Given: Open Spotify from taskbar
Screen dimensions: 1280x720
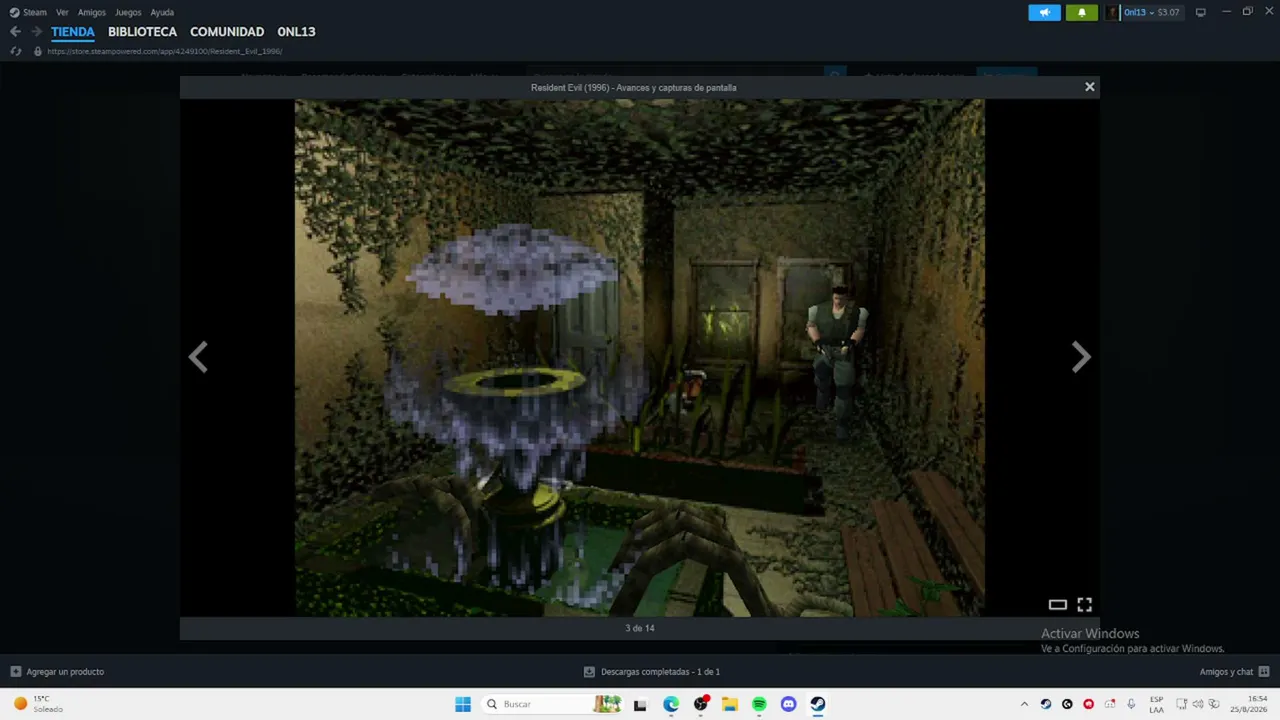Looking at the screenshot, I should (x=759, y=704).
